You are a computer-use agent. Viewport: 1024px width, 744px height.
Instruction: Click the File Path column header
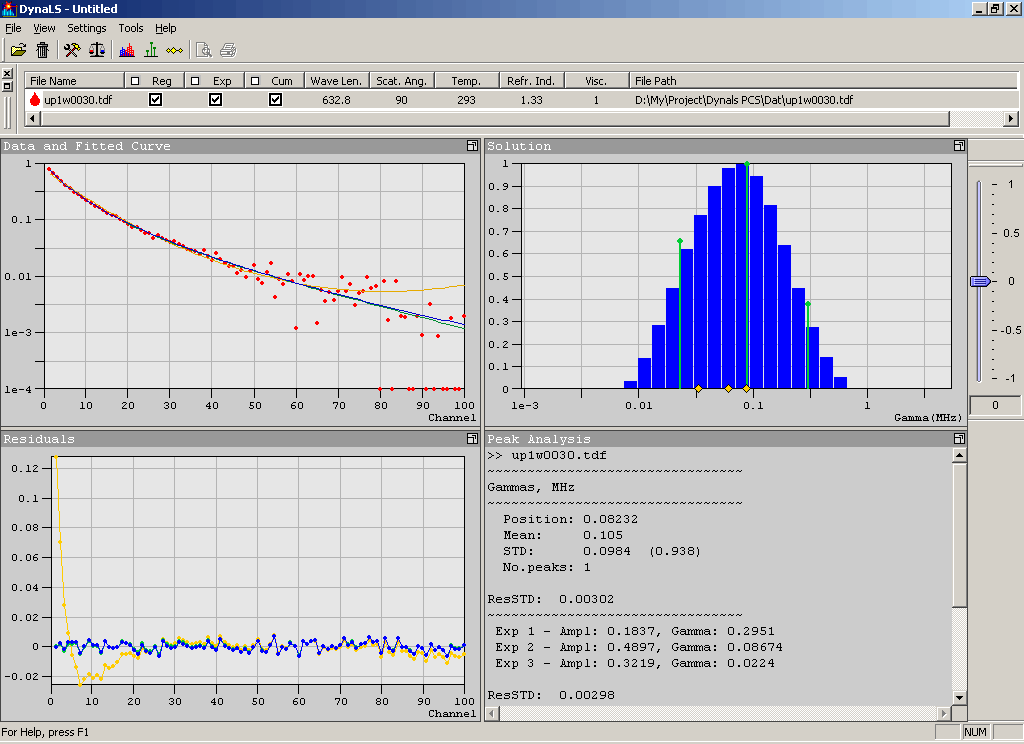tap(655, 81)
